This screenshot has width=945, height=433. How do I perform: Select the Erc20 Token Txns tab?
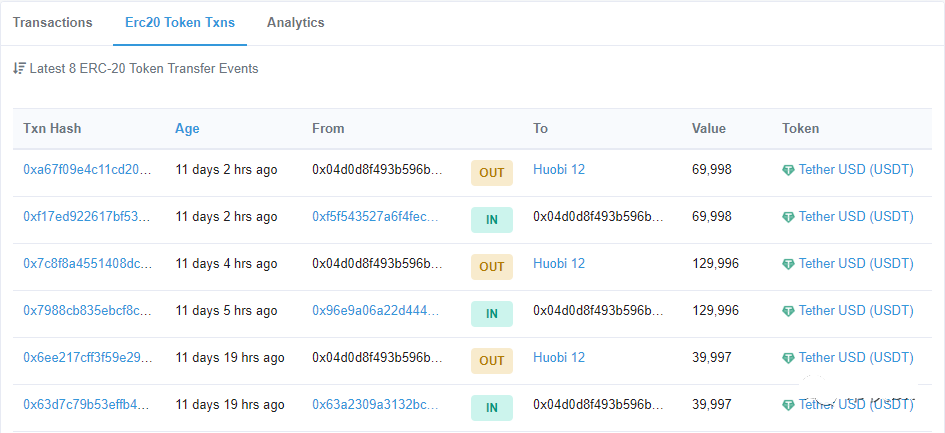pyautogui.click(x=179, y=22)
